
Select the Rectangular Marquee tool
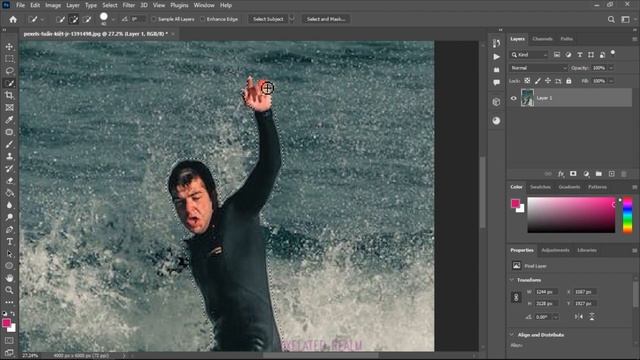click(9, 59)
